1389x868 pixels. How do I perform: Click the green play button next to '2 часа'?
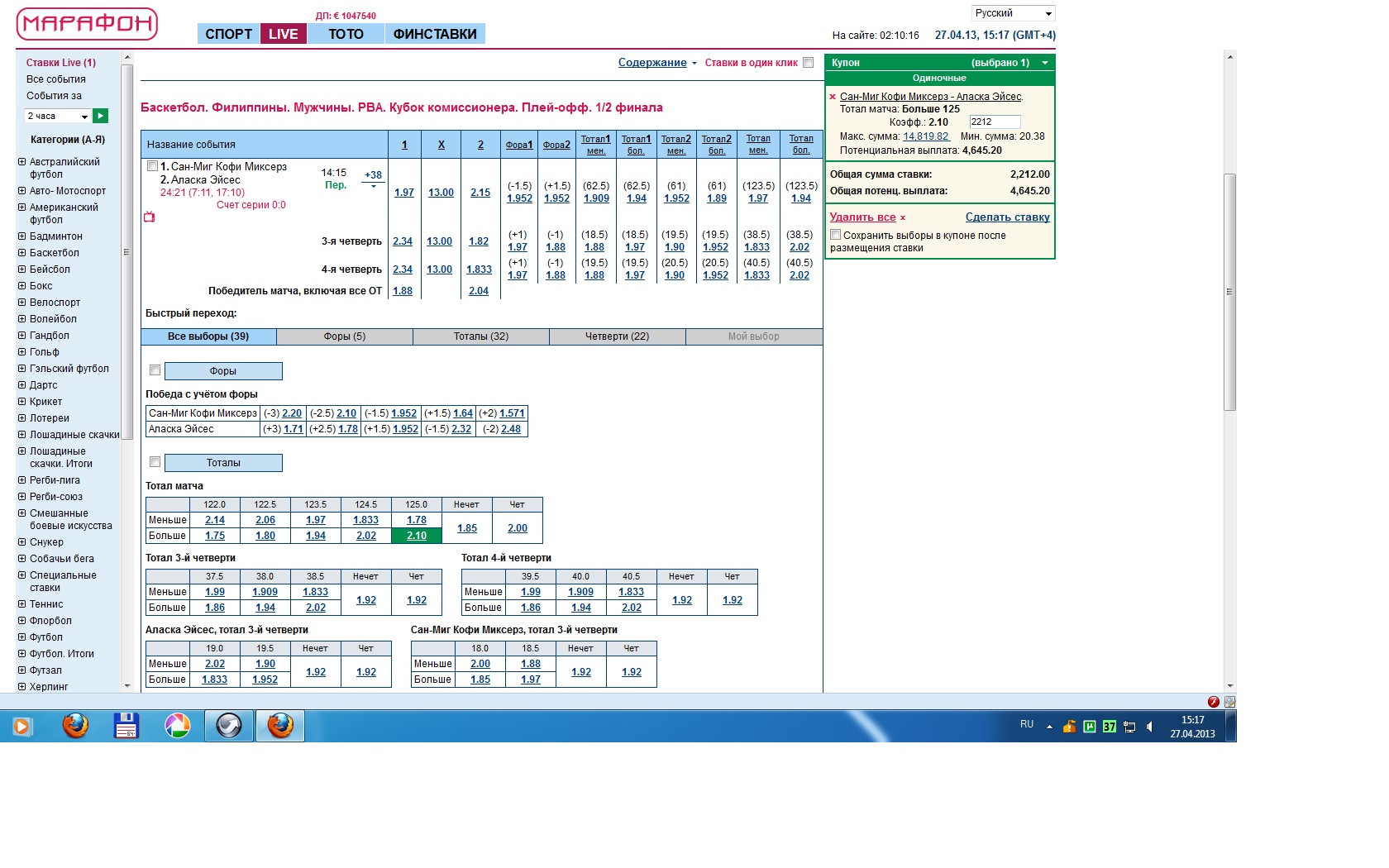pos(100,116)
